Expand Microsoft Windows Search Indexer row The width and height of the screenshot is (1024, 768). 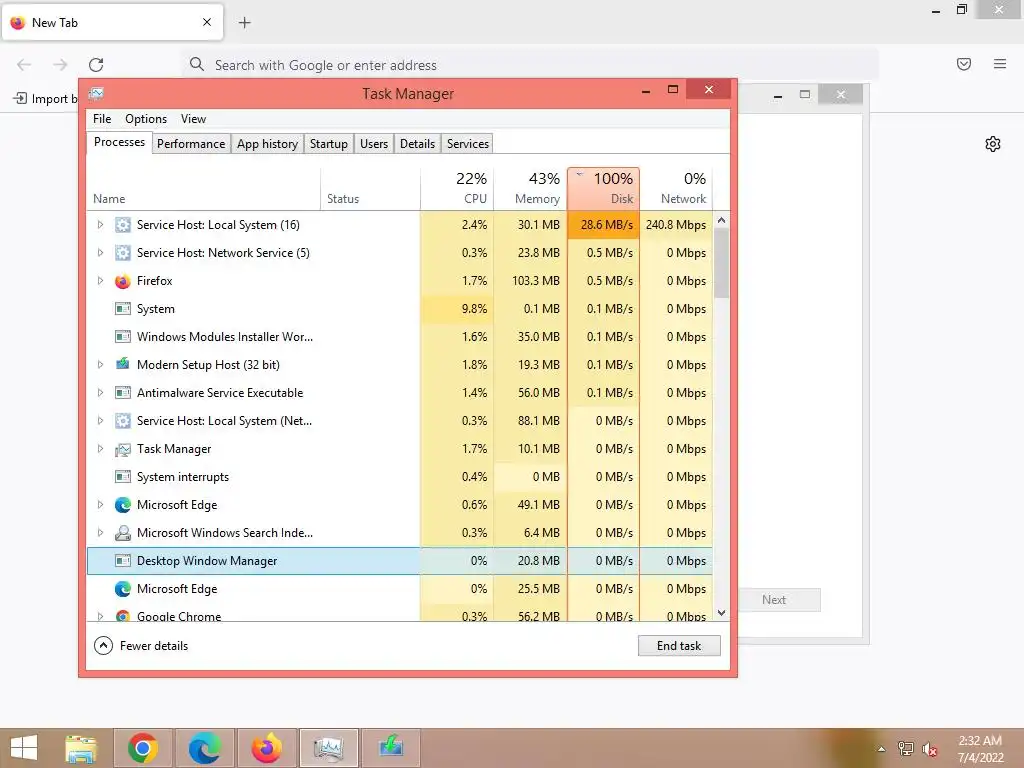(100, 533)
